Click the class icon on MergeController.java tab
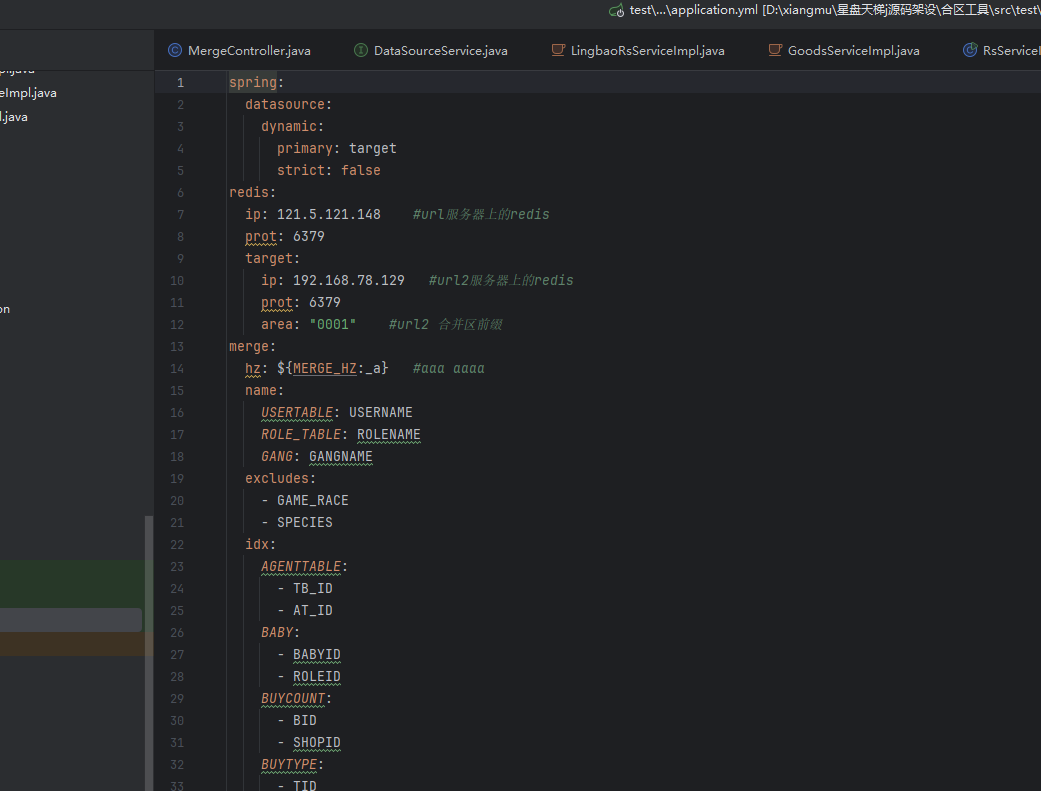The height and width of the screenshot is (791, 1041). coord(175,50)
